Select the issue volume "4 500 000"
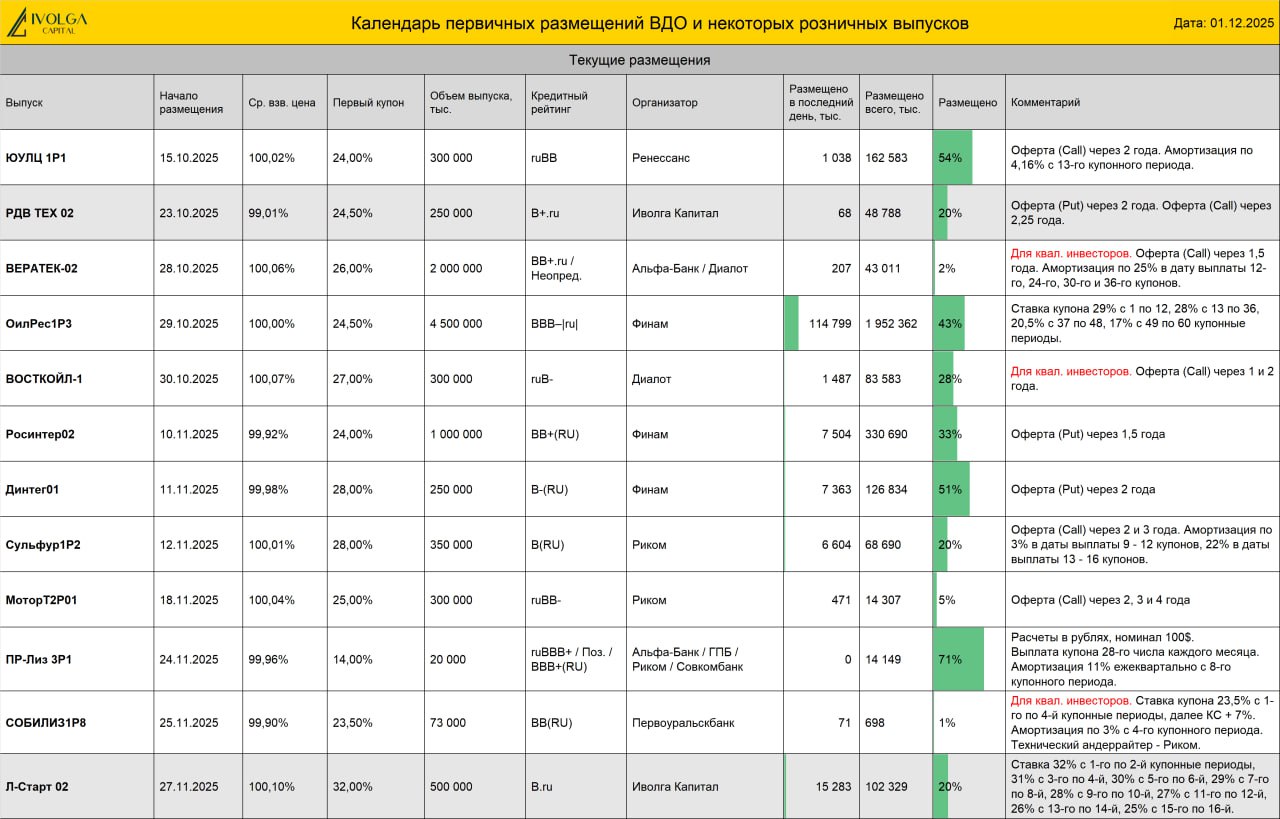 pyautogui.click(x=456, y=324)
